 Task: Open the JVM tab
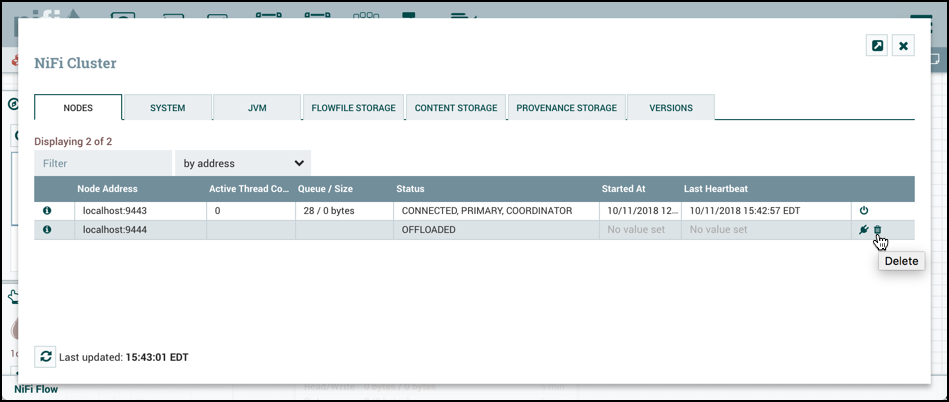click(257, 108)
